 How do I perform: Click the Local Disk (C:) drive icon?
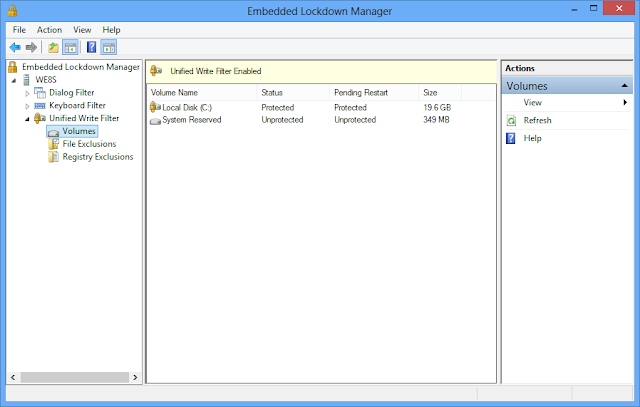[155, 107]
